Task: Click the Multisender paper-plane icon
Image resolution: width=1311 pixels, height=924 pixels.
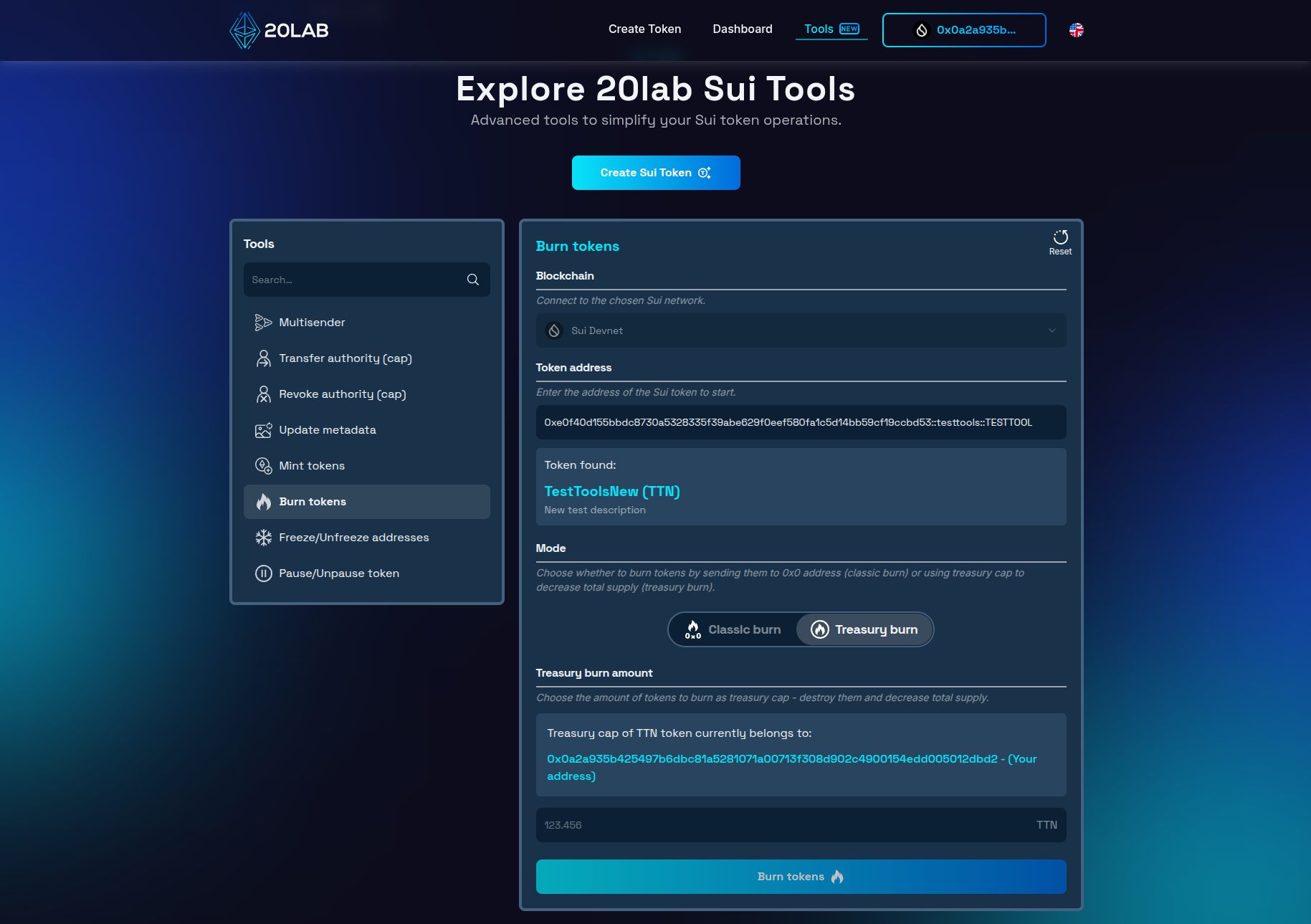Action: coord(263,323)
